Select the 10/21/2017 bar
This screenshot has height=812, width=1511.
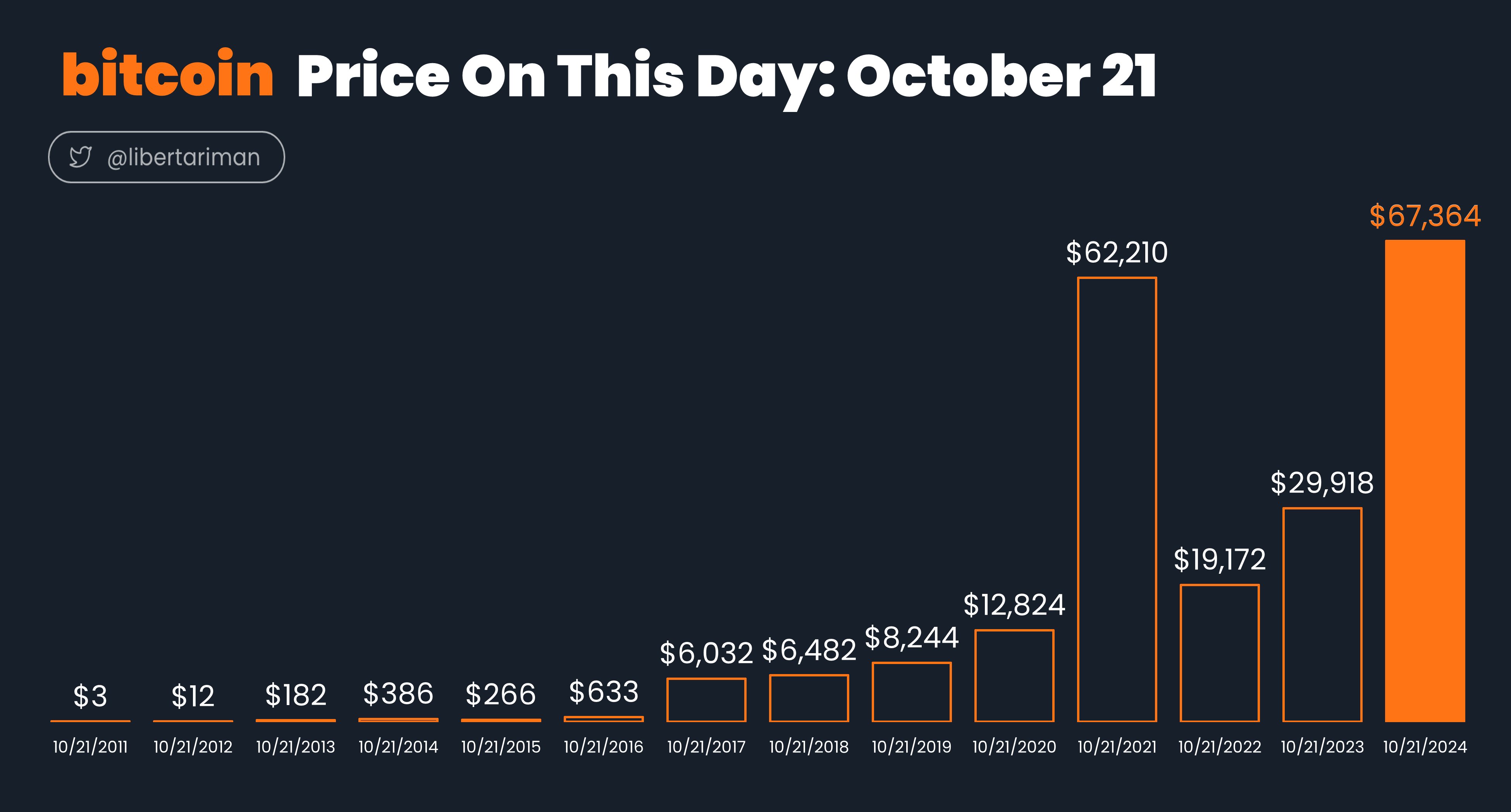click(706, 700)
